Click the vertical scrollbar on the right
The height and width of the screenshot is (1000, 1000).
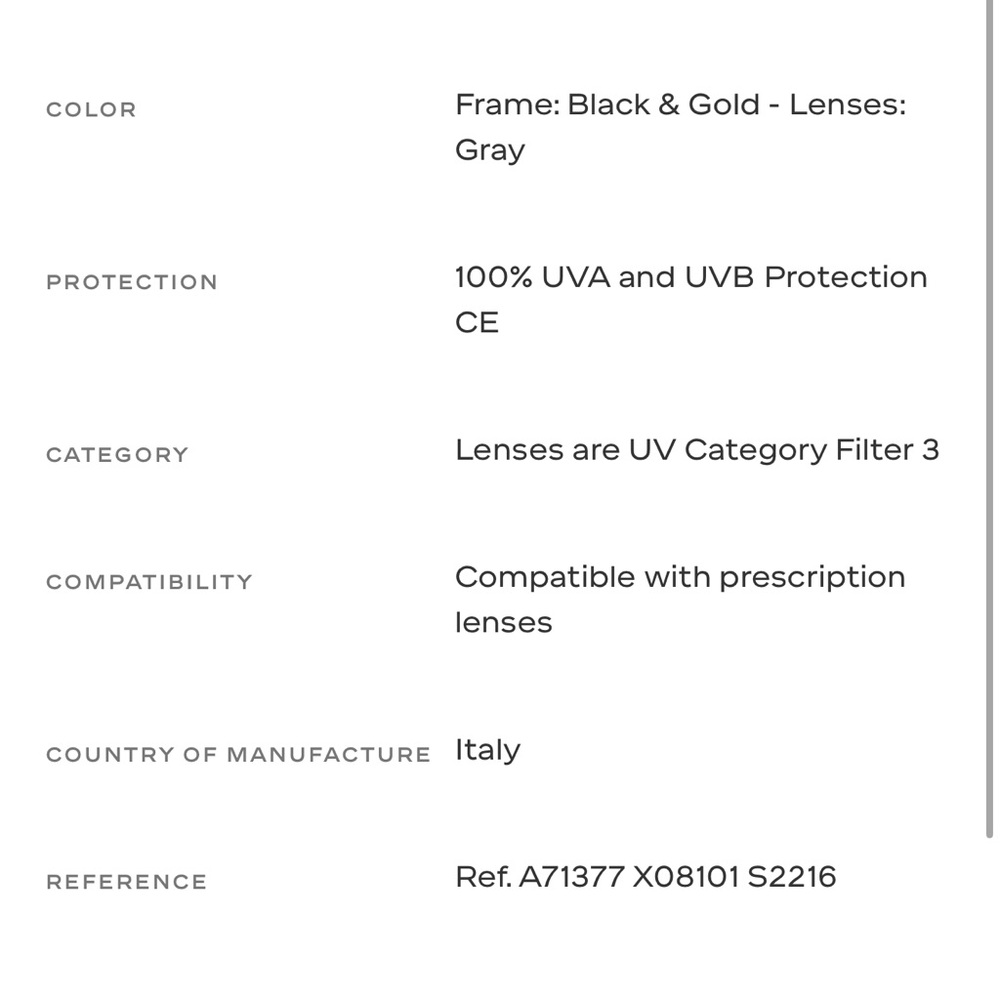[989, 418]
